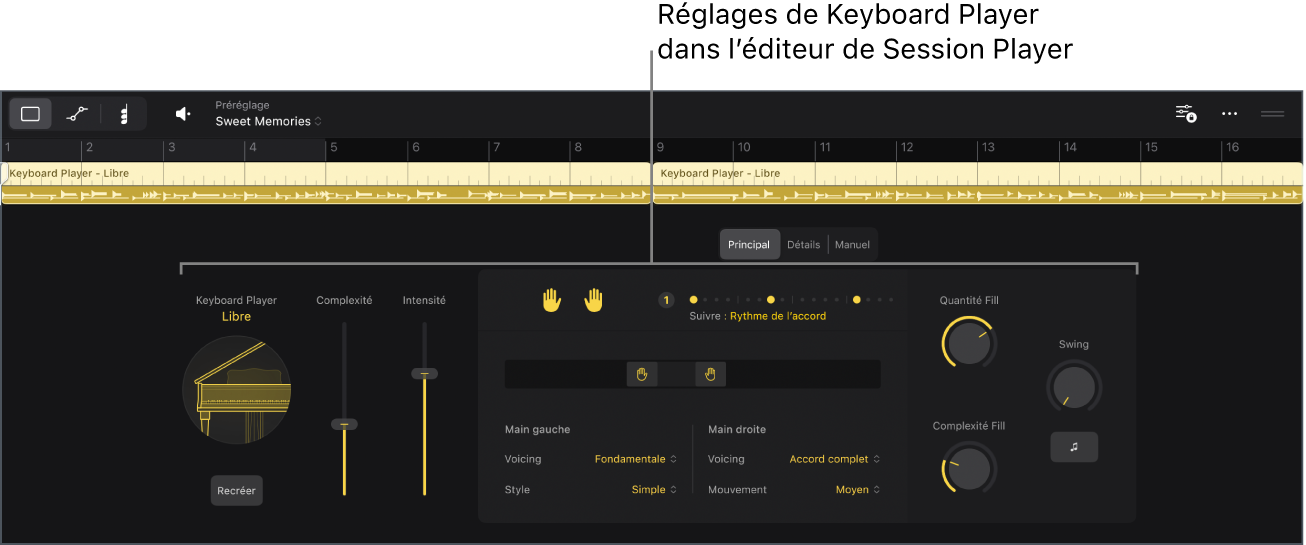
Task: Click the left hand range handle
Action: point(642,375)
